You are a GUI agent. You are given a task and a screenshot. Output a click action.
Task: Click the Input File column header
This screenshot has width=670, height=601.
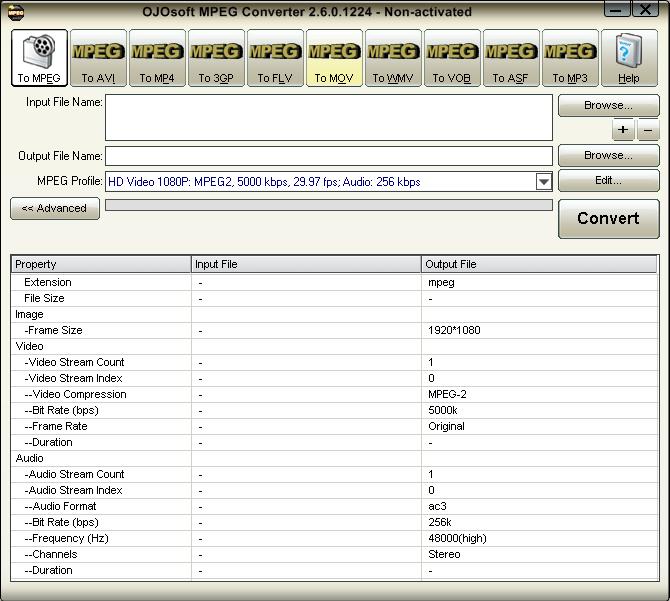tap(306, 264)
